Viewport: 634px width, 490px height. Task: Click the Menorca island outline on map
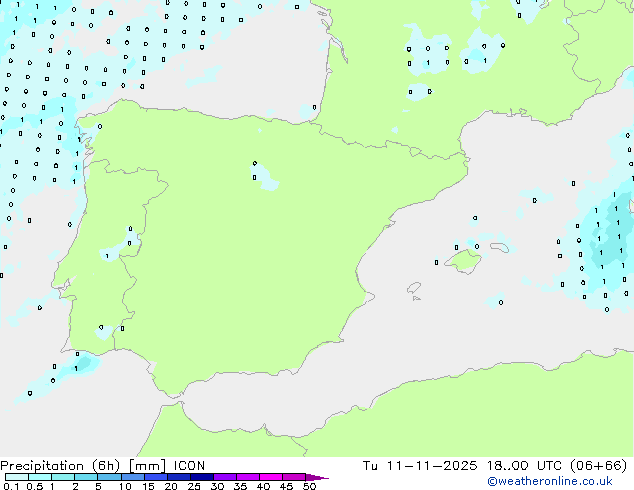(500, 247)
